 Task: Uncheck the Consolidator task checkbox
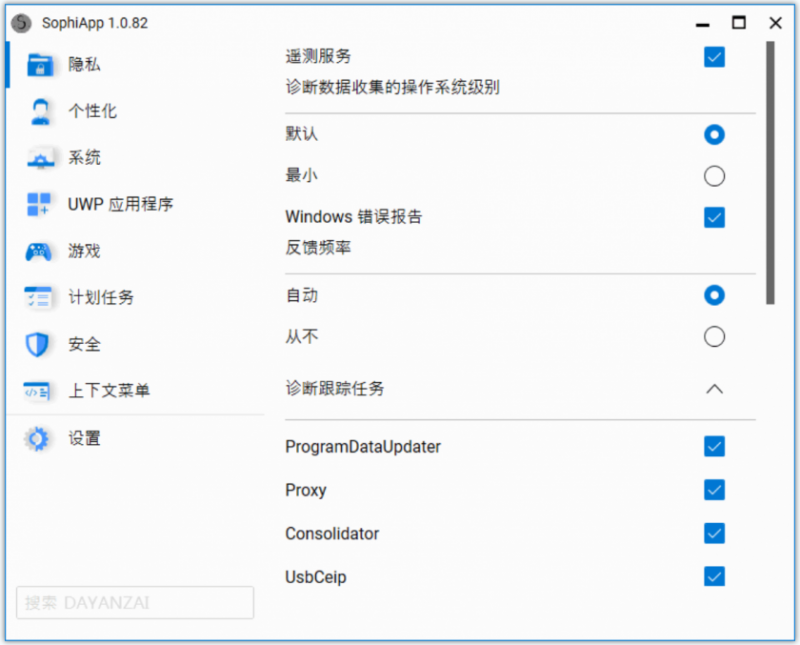(714, 533)
